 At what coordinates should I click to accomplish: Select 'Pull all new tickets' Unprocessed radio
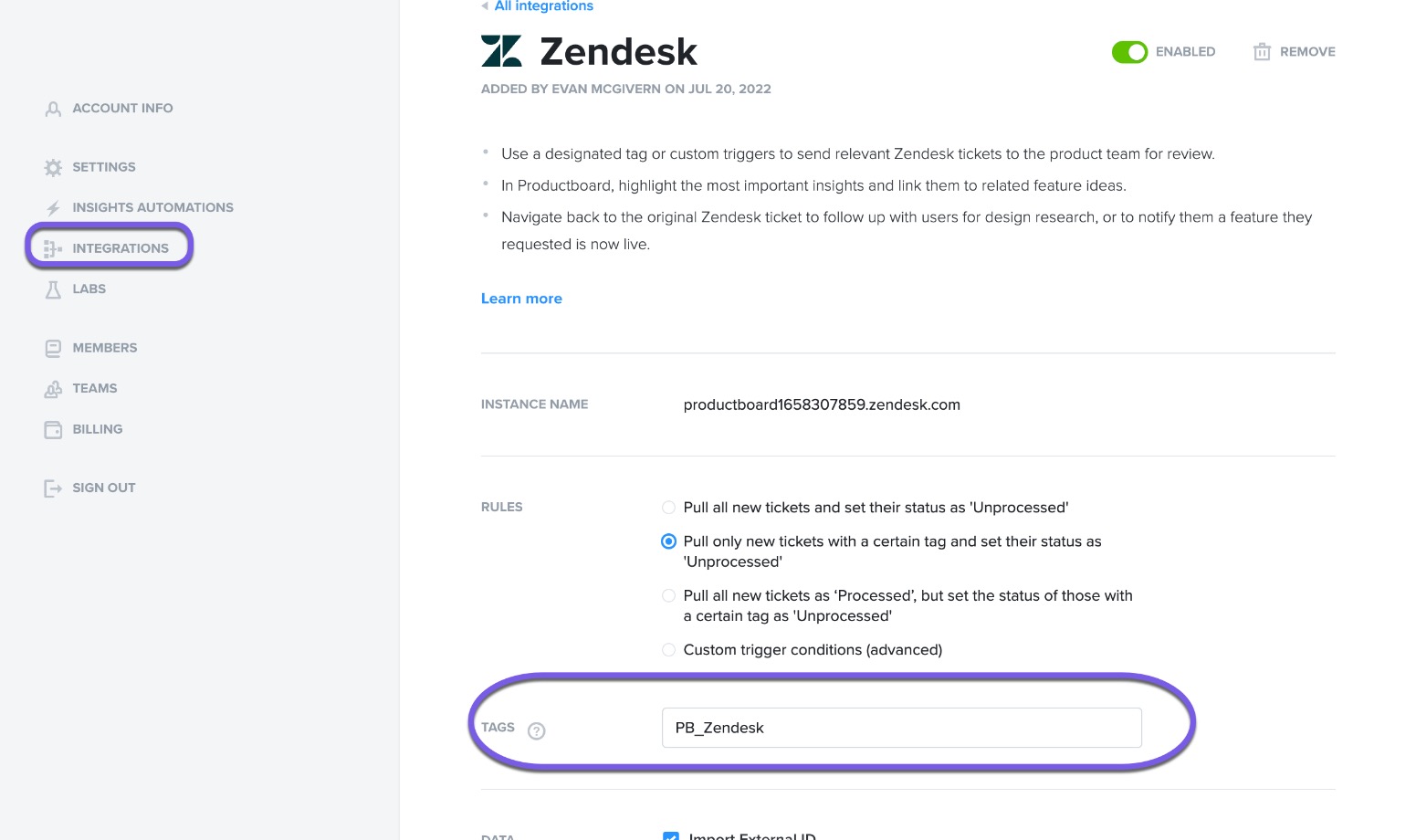click(x=668, y=508)
